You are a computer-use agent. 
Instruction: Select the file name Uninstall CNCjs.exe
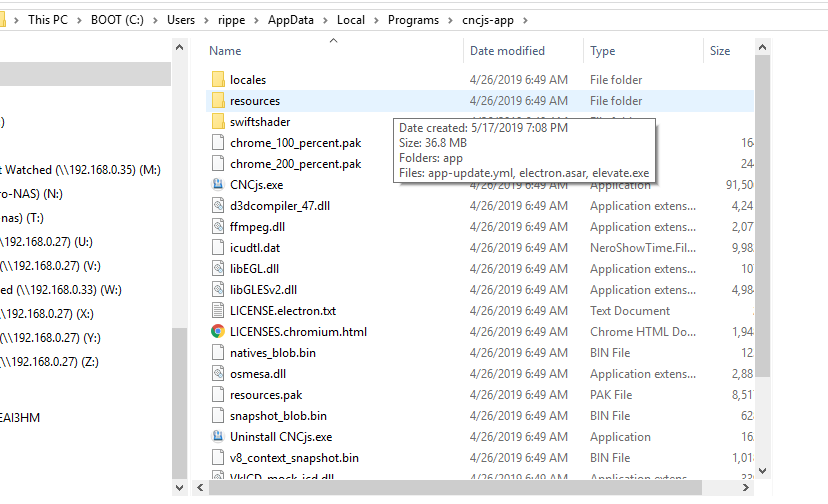click(281, 437)
